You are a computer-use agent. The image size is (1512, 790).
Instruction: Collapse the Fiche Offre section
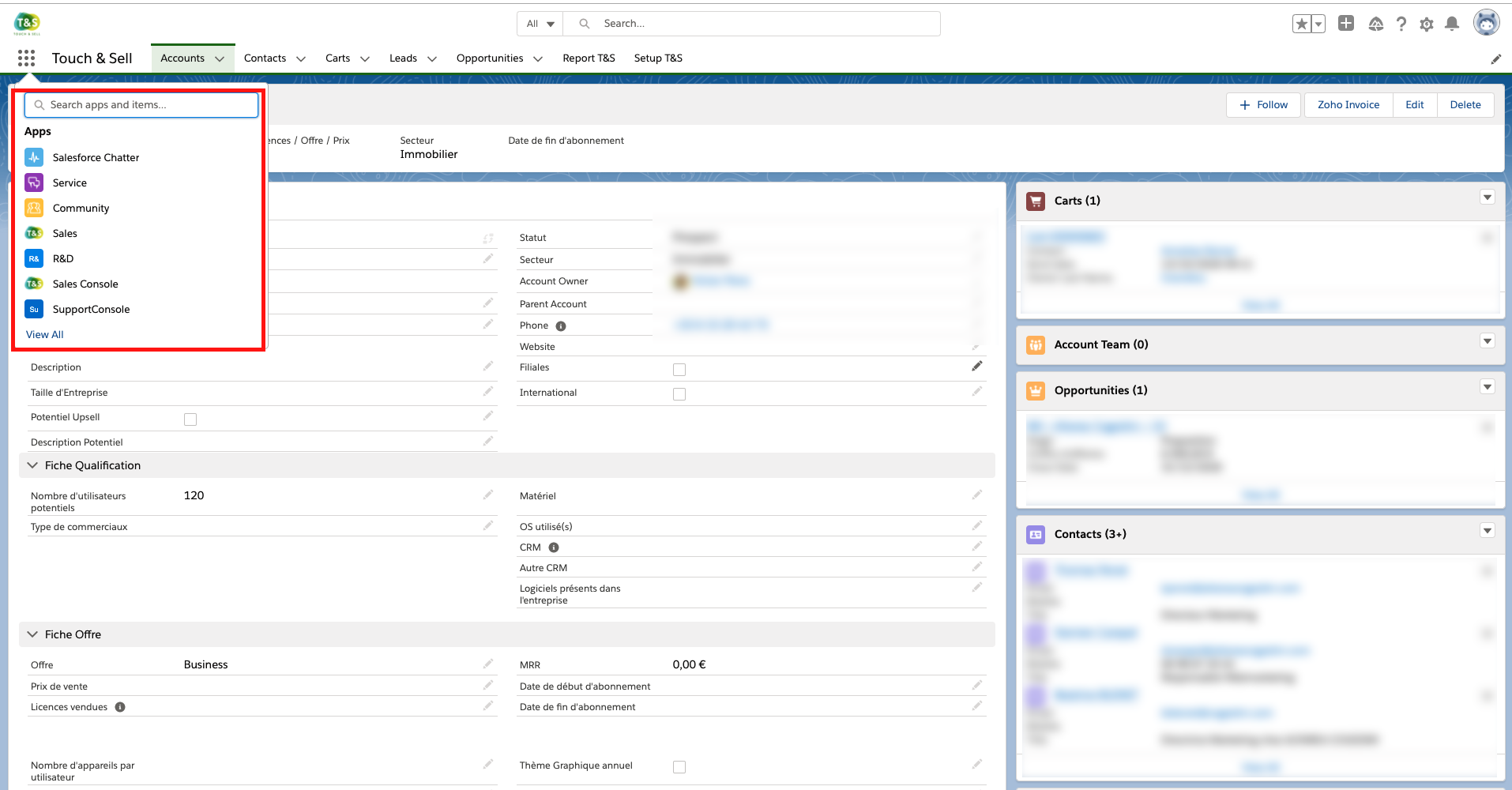(32, 634)
